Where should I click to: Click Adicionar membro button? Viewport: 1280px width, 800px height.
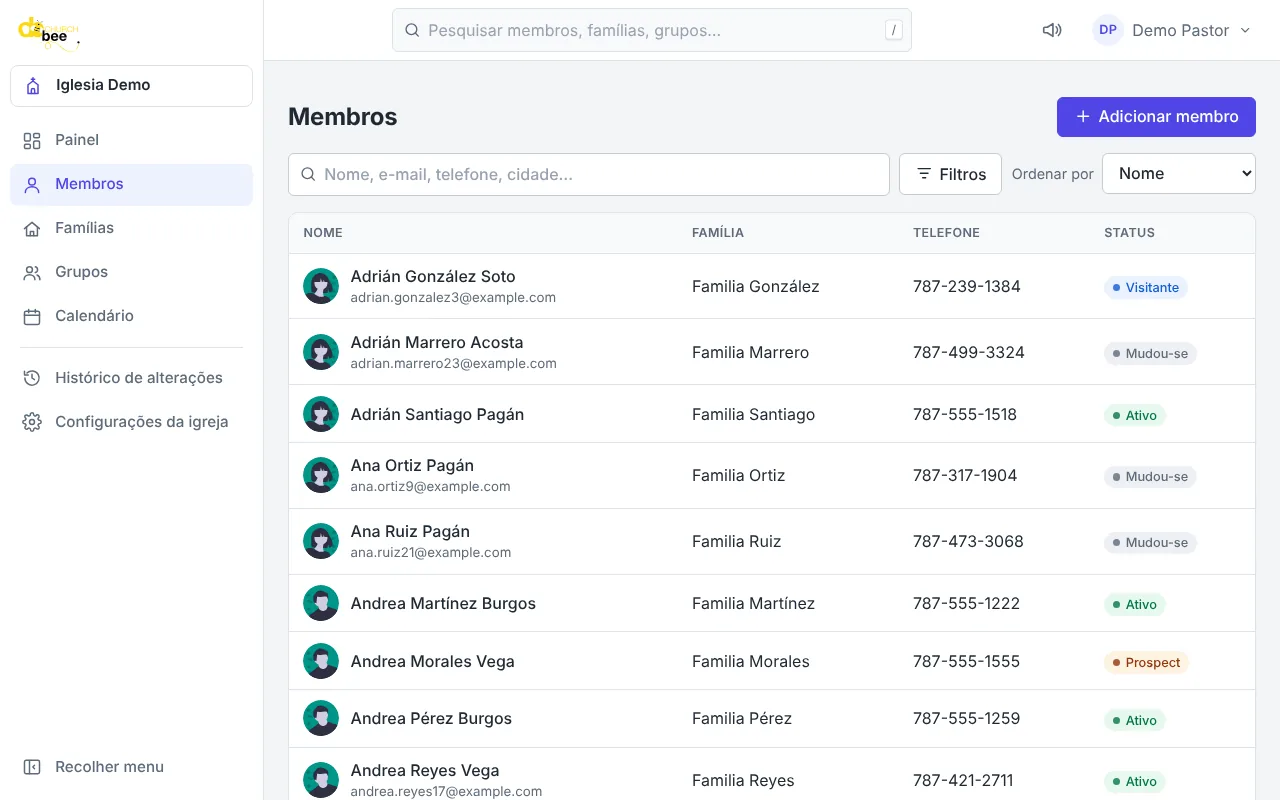(1156, 117)
